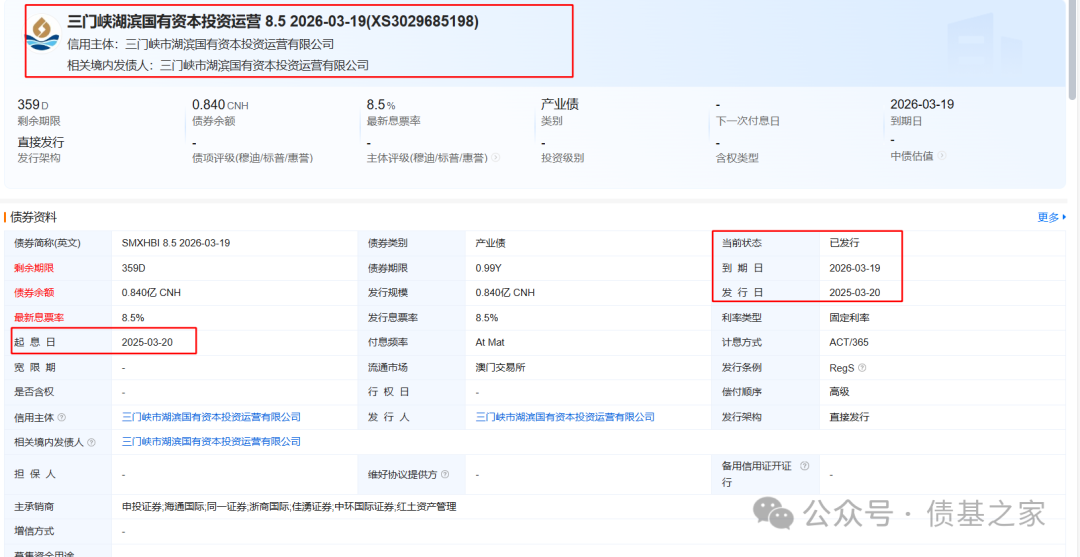Click the 增信方式 row label
This screenshot has width=1080, height=557.
pyautogui.click(x=34, y=532)
